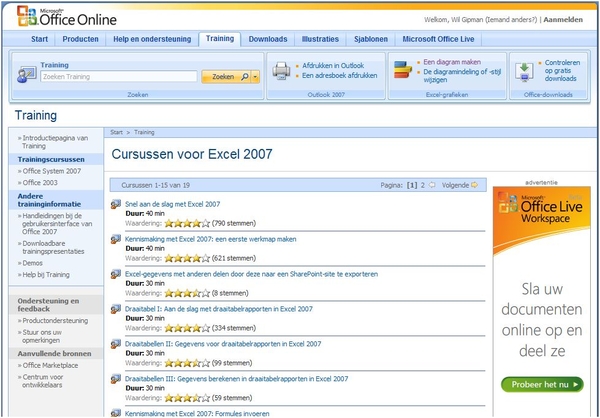Click the course icon beside Snel aan de slag
Image resolution: width=600 pixels, height=418 pixels.
[x=116, y=204]
